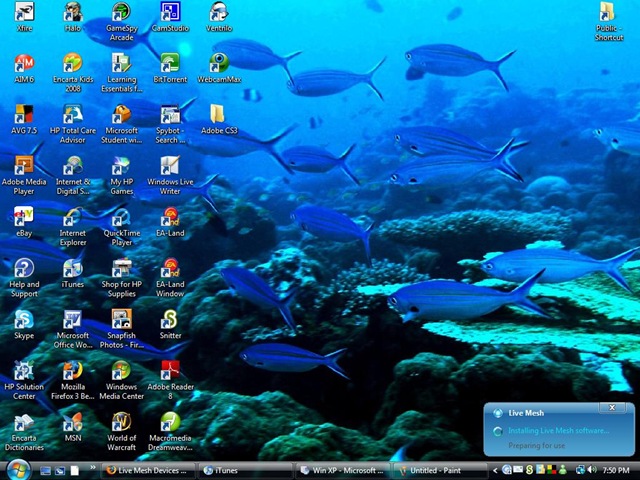
Task: Open Snapfish Photos shortcut
Action: tap(122, 329)
